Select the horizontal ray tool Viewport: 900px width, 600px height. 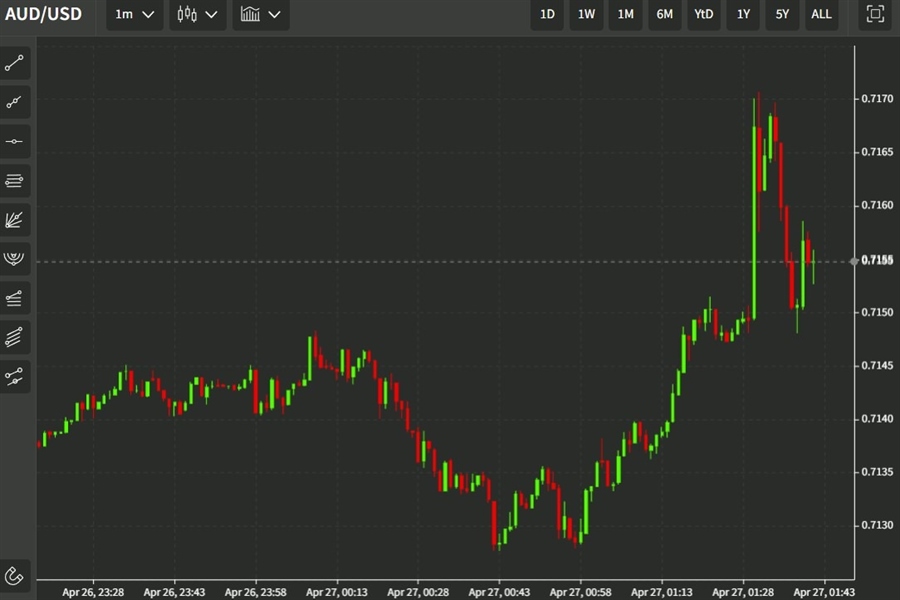pyautogui.click(x=14, y=140)
